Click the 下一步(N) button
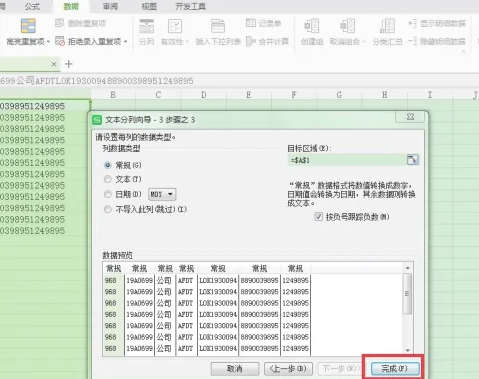 point(341,368)
